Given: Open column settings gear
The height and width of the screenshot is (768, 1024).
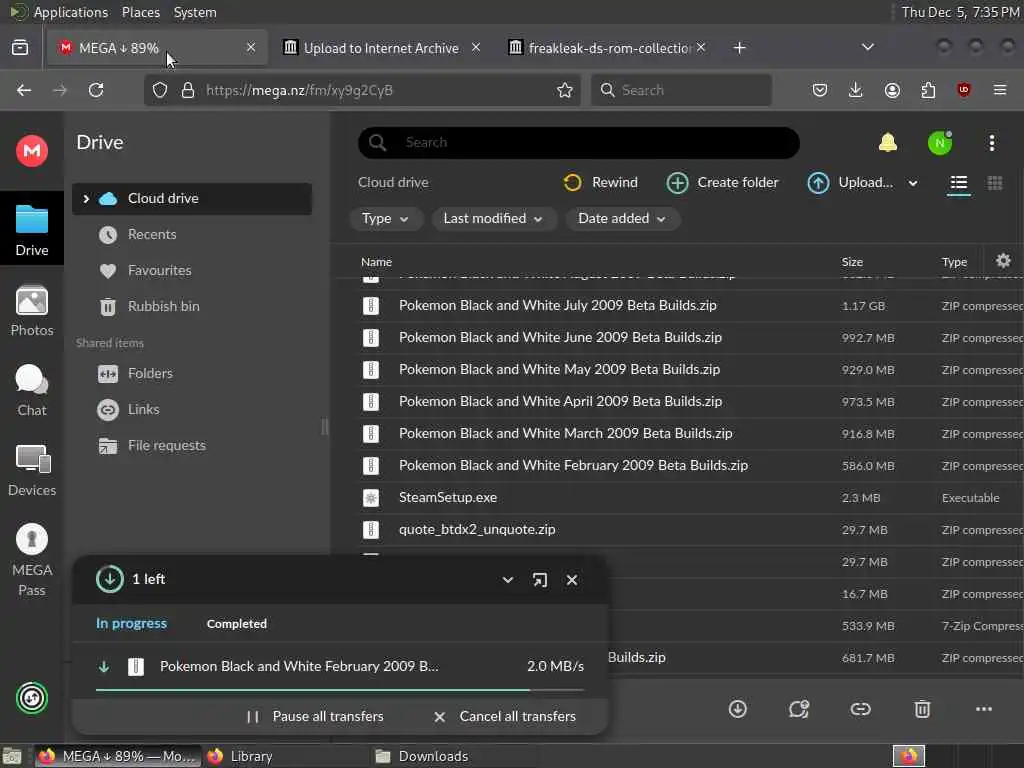Looking at the screenshot, I should tap(1003, 261).
